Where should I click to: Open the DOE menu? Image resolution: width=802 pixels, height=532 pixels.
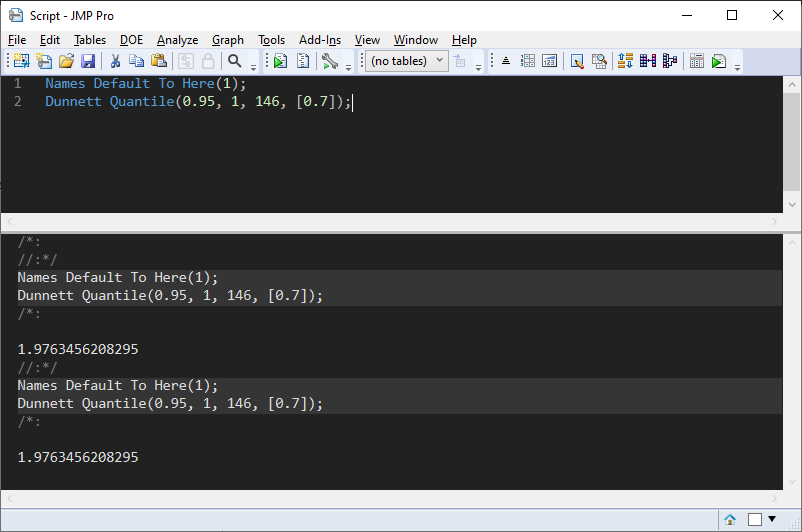point(131,40)
